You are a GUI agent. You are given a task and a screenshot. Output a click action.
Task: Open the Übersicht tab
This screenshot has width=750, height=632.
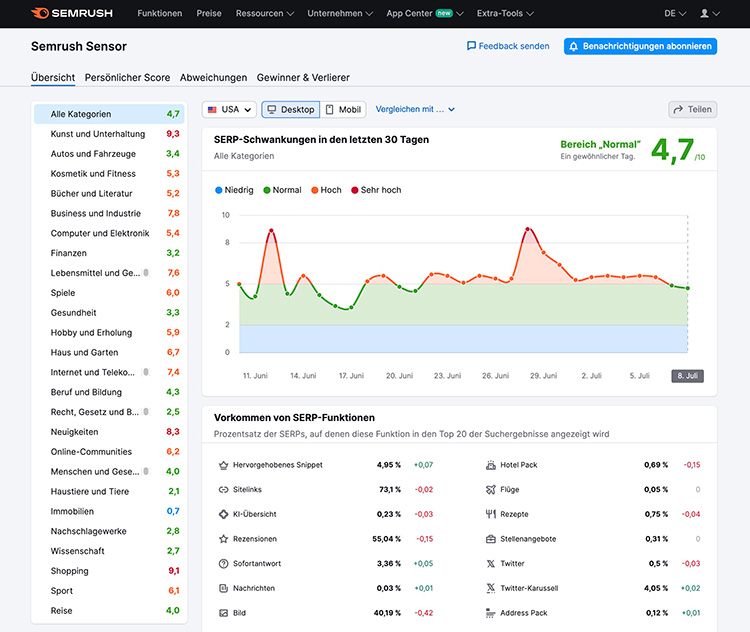(x=53, y=78)
